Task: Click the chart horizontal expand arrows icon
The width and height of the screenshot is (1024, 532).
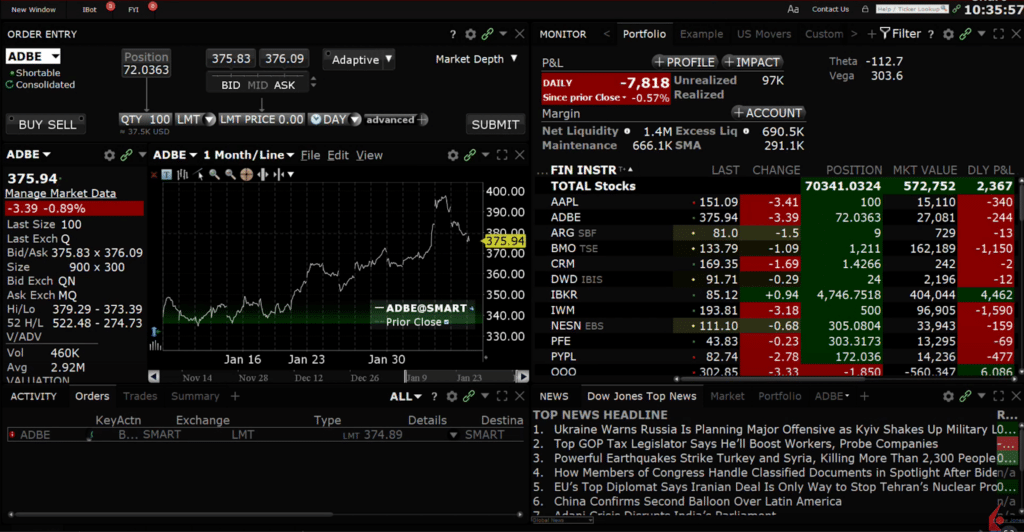Action: click(x=263, y=174)
